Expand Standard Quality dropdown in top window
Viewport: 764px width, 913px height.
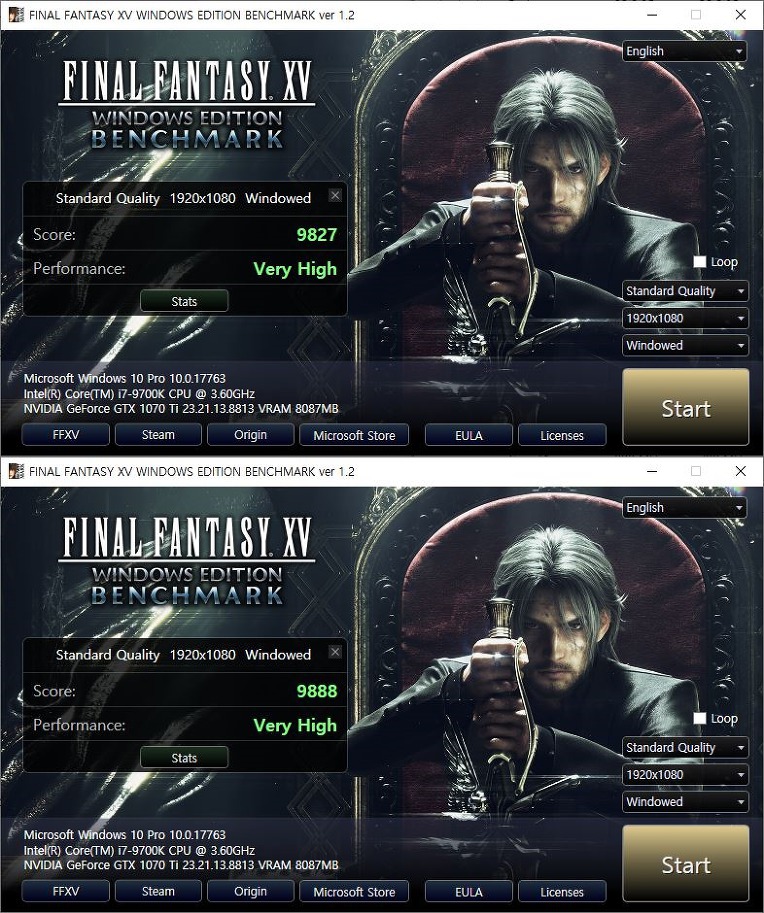[x=685, y=291]
